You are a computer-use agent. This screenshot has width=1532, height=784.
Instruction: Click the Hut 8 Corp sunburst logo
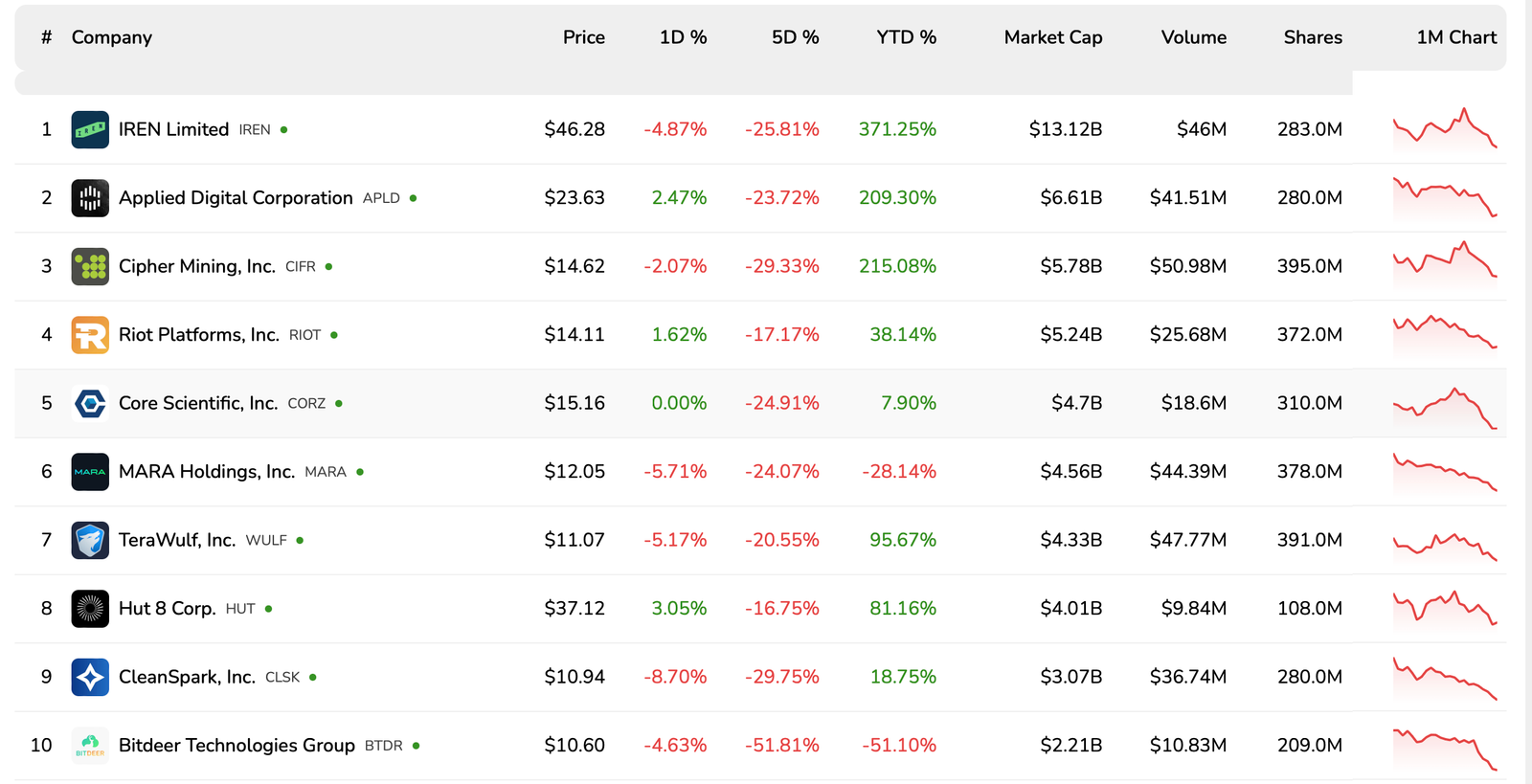90,608
